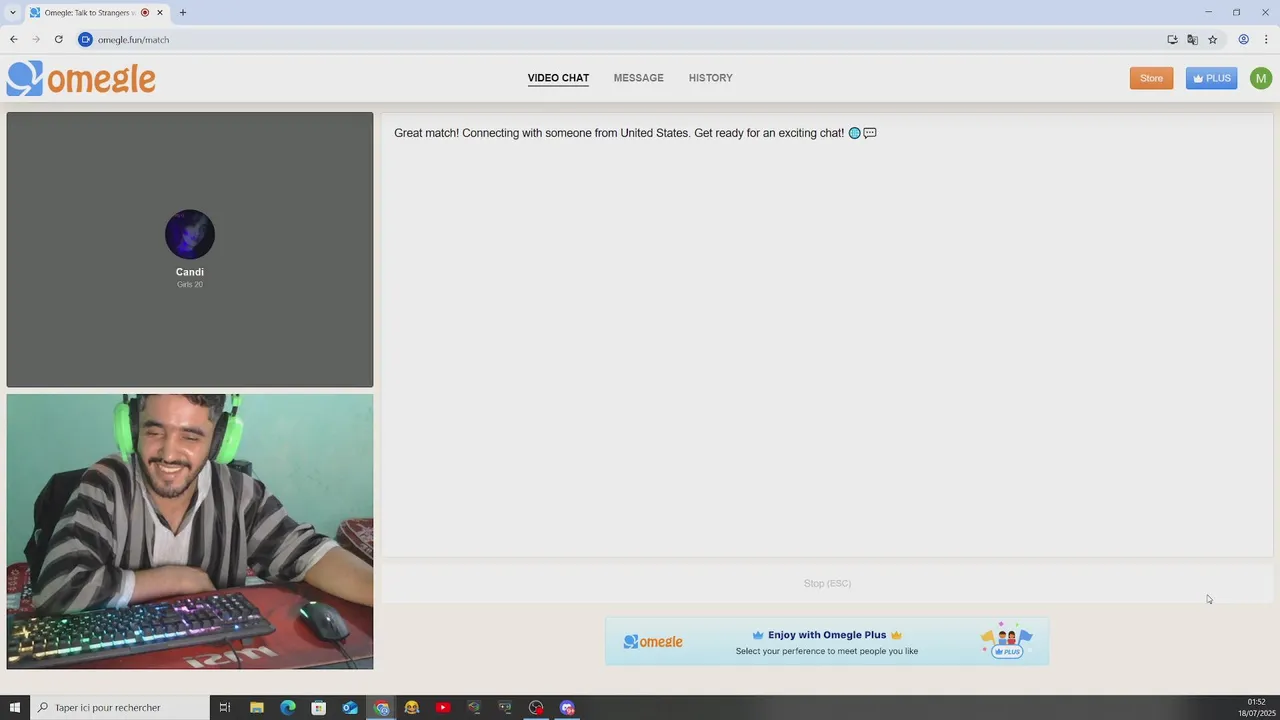This screenshot has height=720, width=1280.
Task: Bookmark this page with the star icon
Action: (1212, 39)
